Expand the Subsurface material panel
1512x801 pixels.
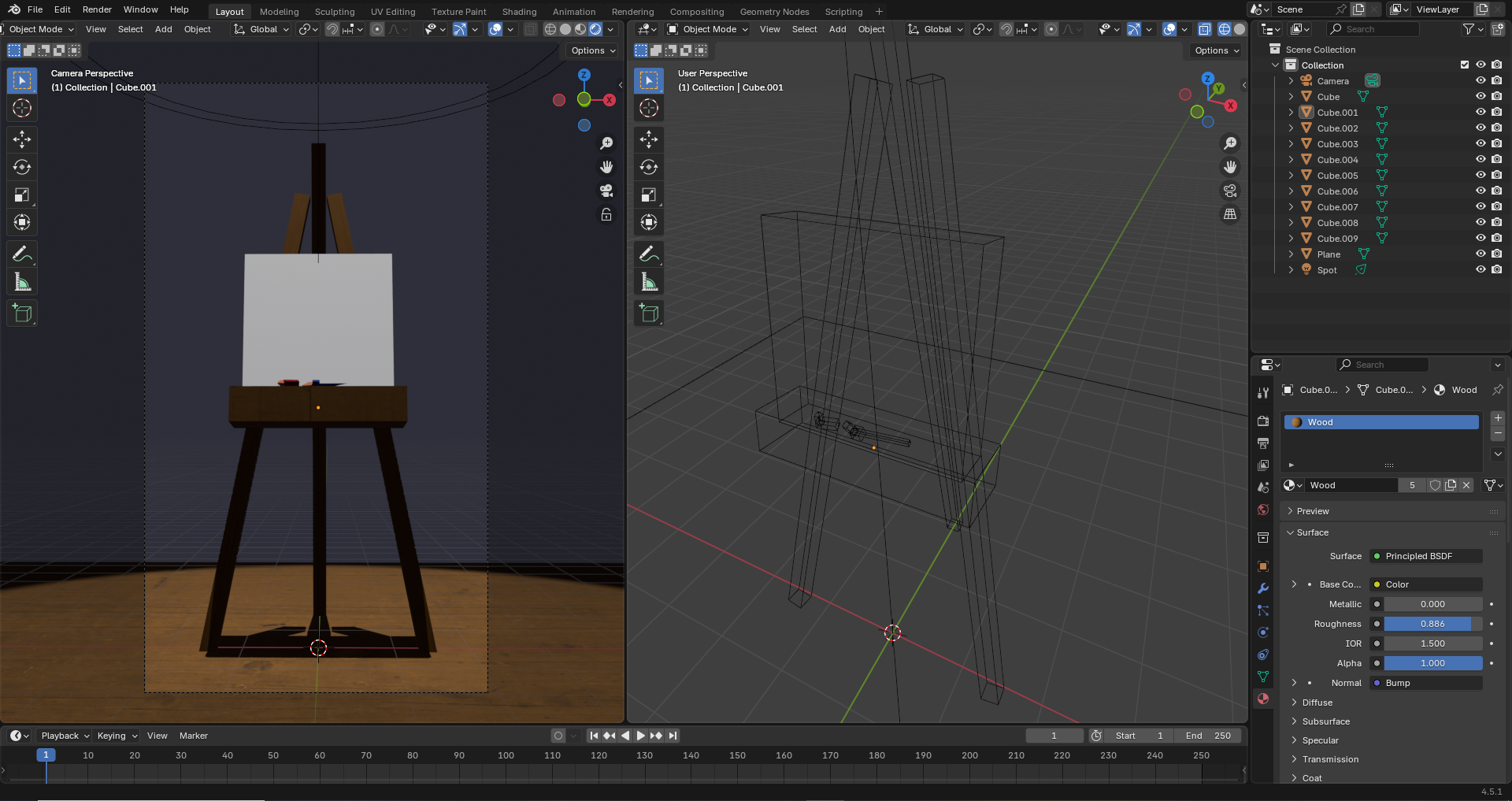pyautogui.click(x=1326, y=721)
